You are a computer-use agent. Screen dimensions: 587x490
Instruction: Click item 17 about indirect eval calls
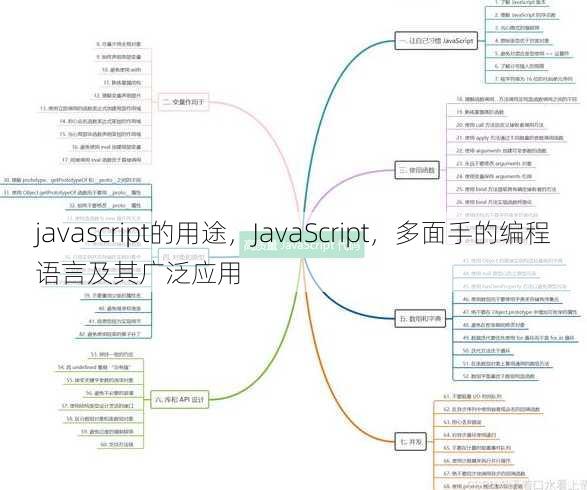(x=102, y=160)
